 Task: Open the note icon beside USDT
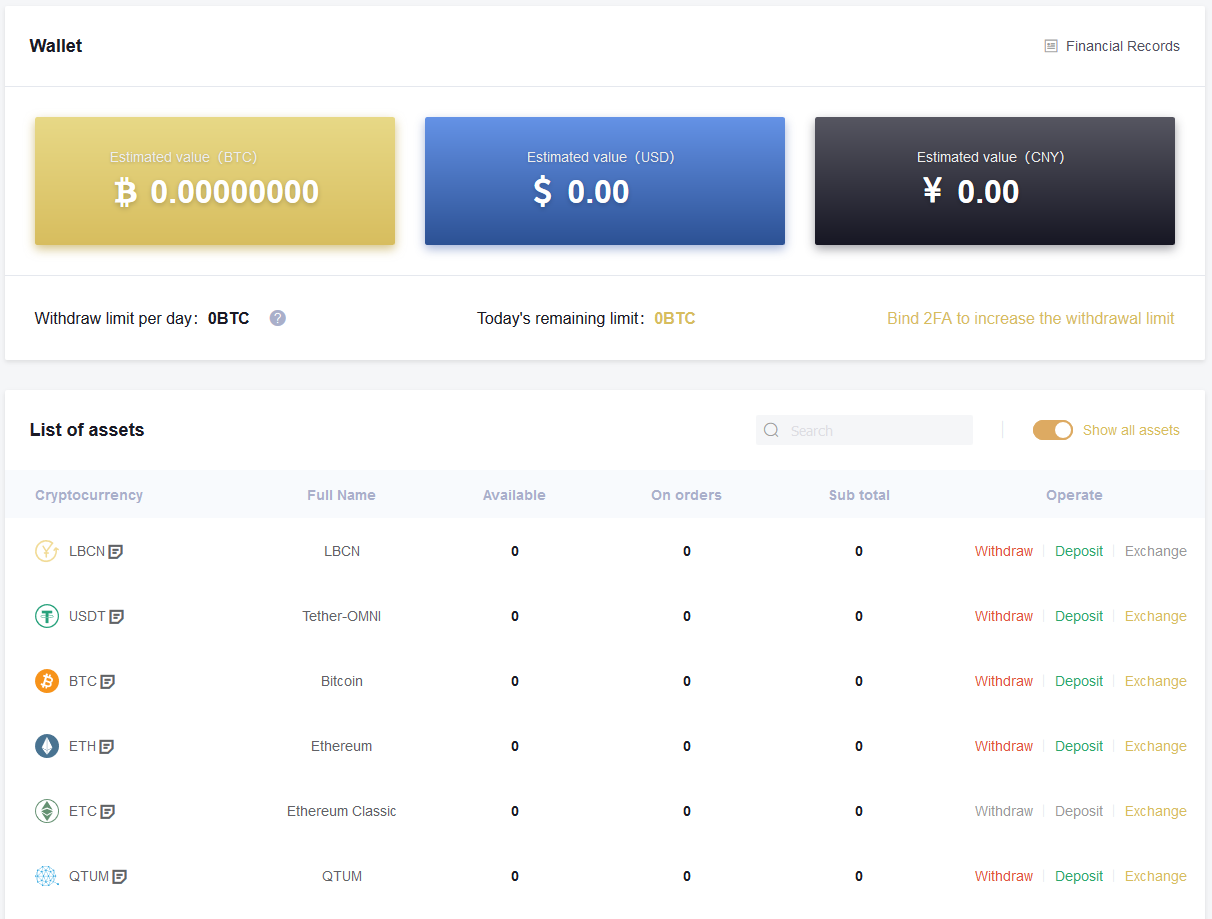pyautogui.click(x=117, y=617)
